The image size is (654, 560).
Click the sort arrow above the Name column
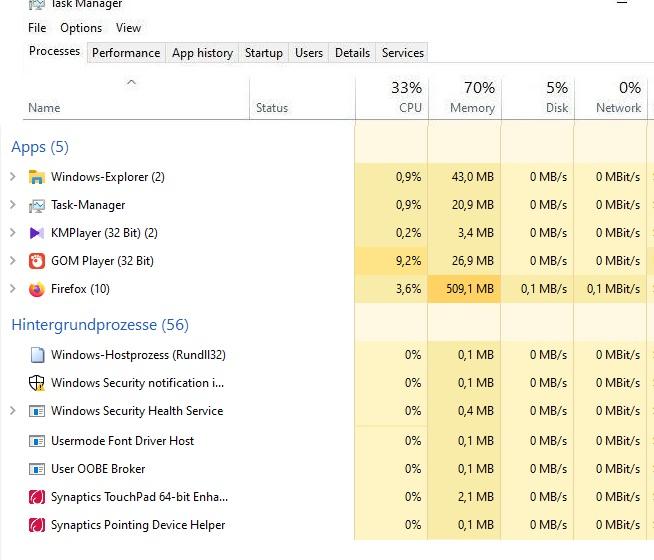(x=131, y=82)
